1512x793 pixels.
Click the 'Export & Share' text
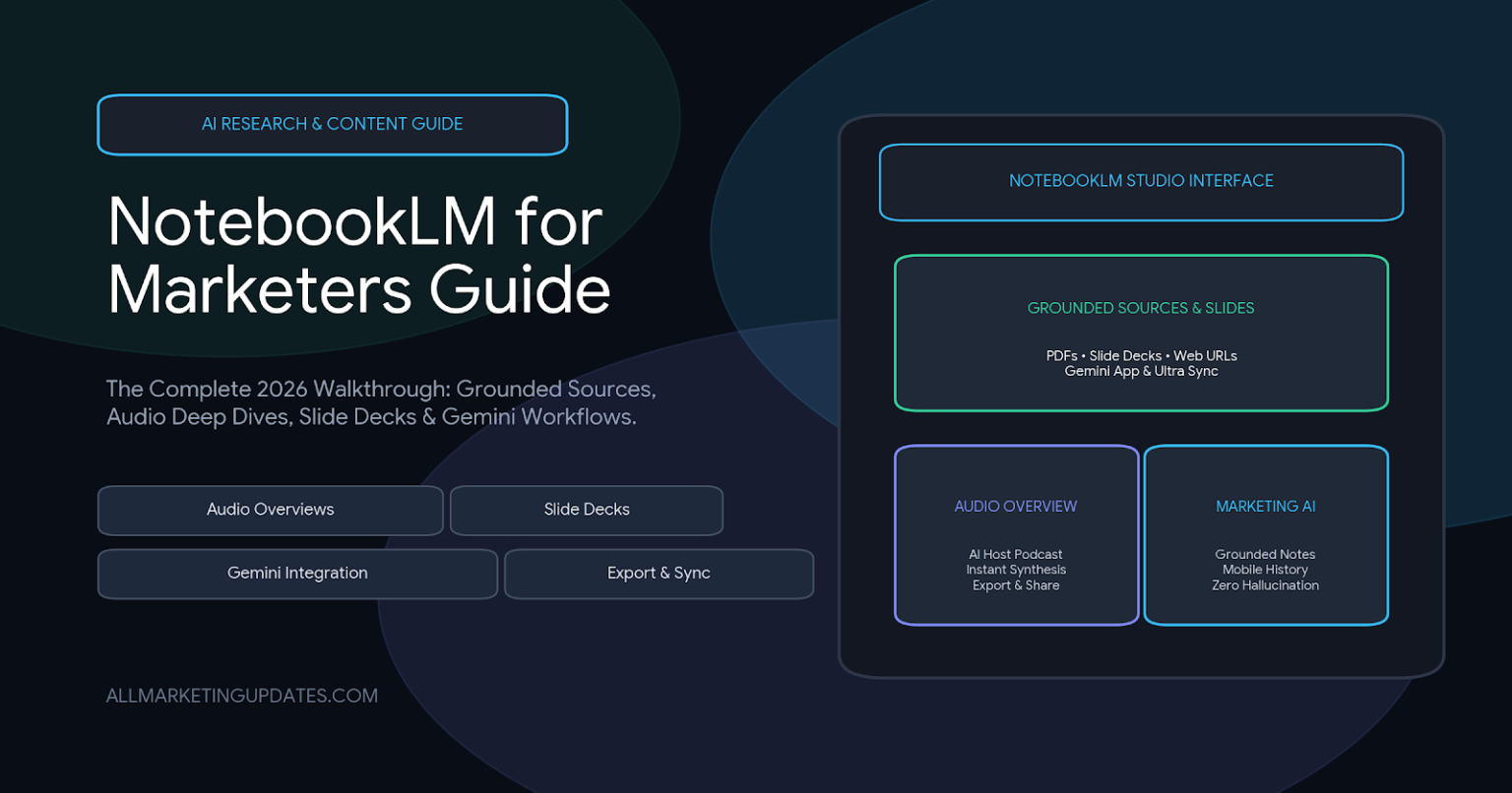pyautogui.click(x=1016, y=585)
